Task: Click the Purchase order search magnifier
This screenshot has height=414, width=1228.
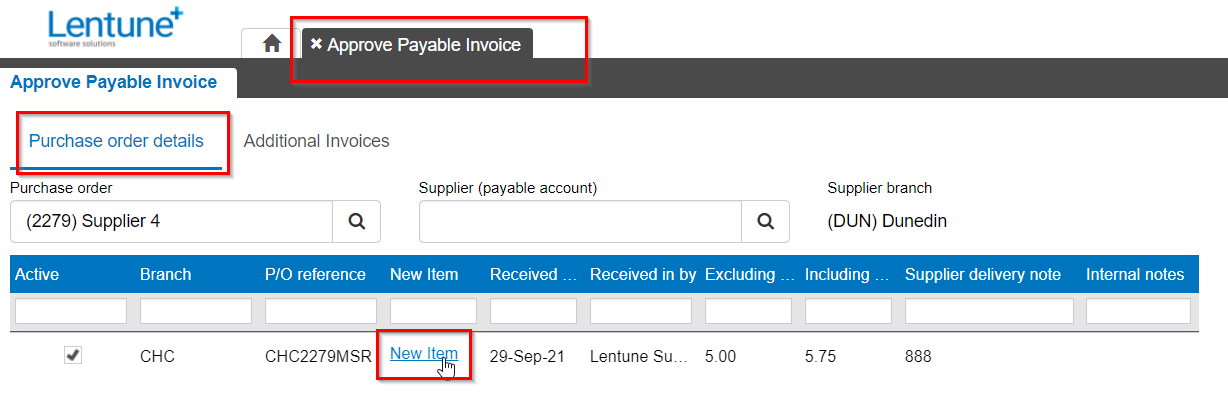Action: pyautogui.click(x=356, y=221)
